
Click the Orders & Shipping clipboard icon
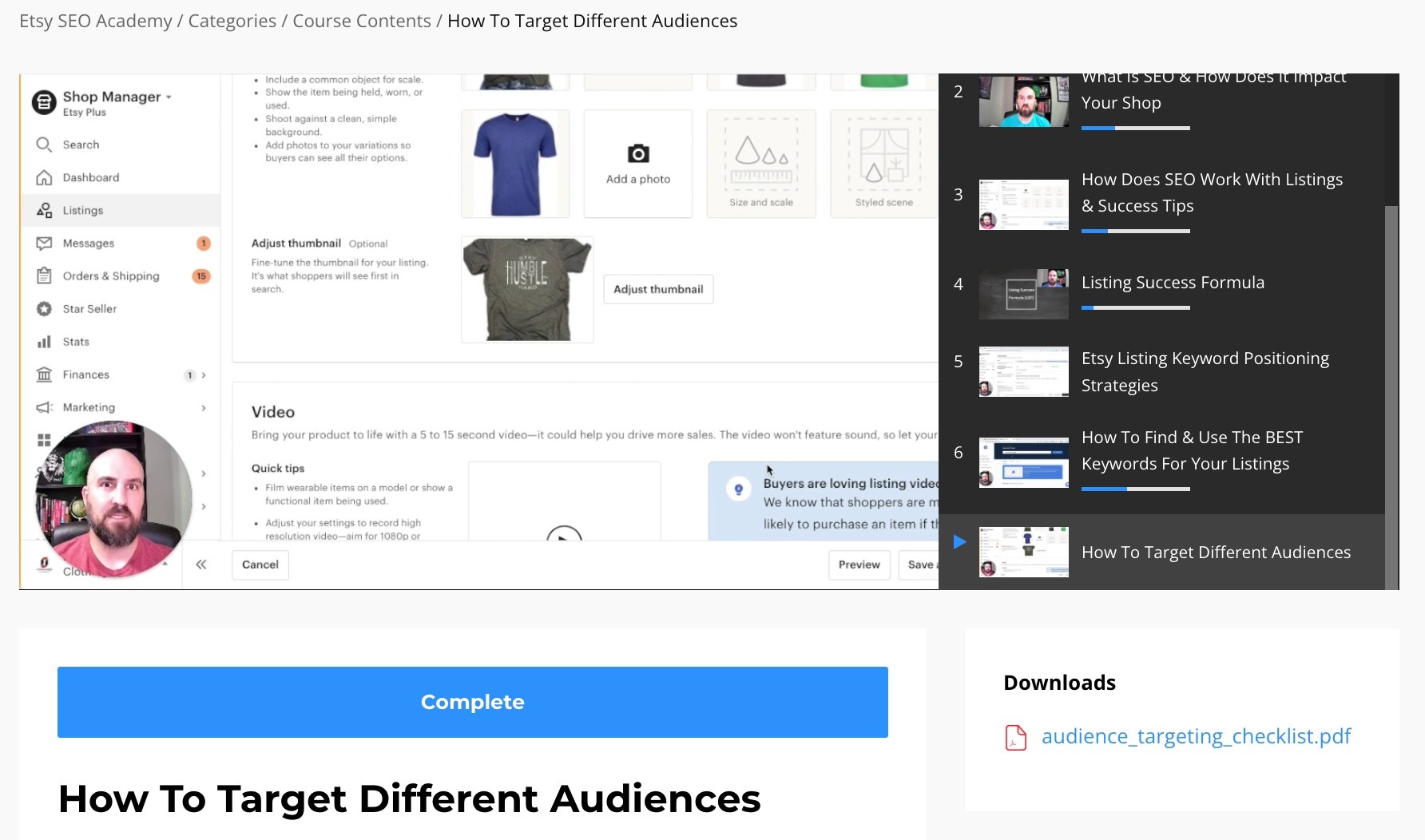44,275
